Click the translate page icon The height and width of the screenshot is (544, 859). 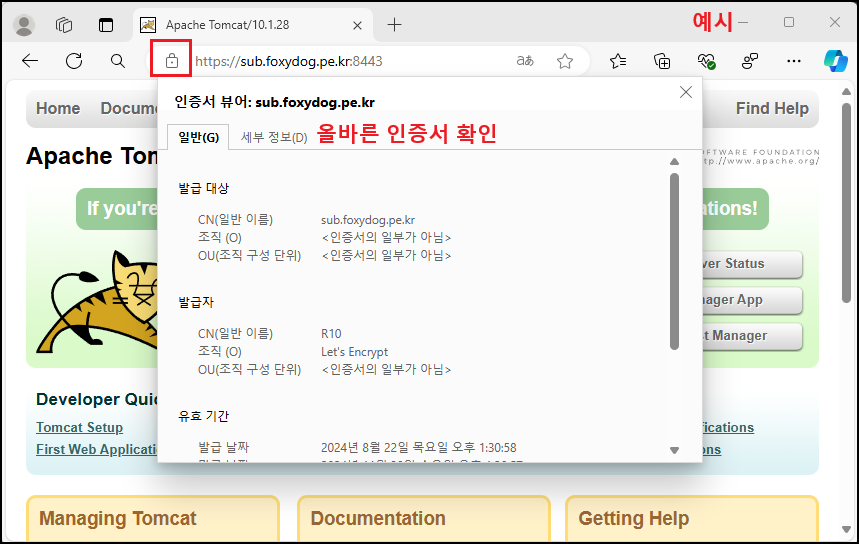[525, 61]
